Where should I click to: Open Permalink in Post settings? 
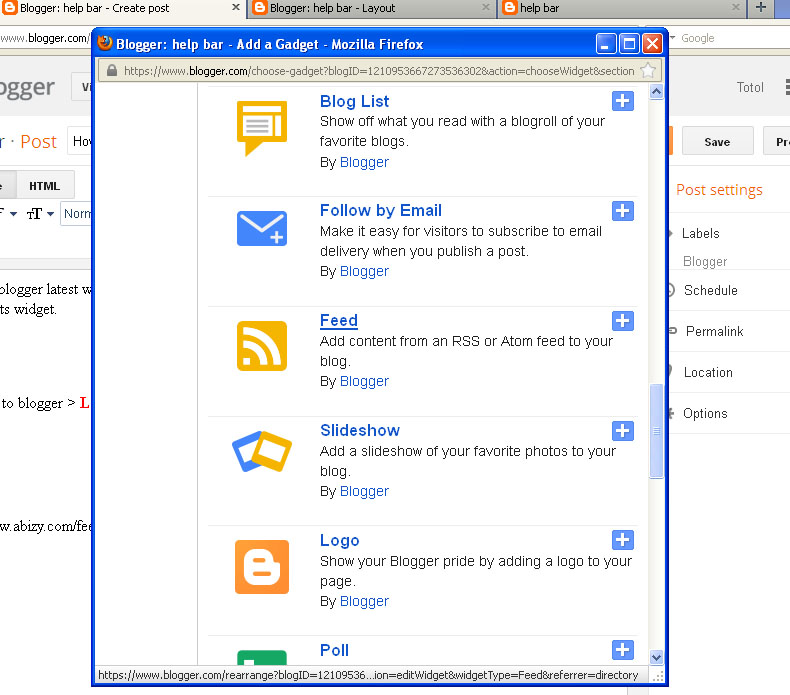[x=714, y=331]
